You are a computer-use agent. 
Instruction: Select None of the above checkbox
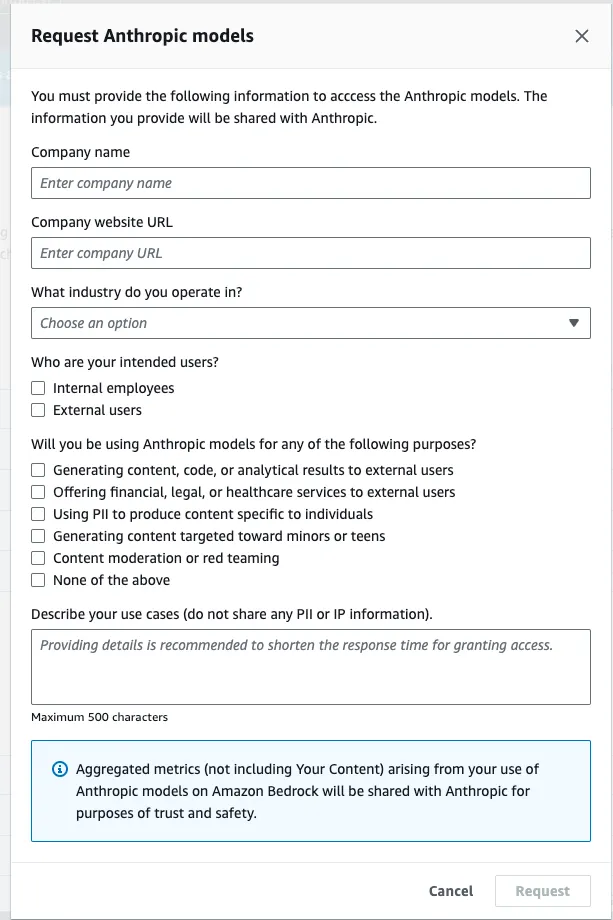pos(38,580)
